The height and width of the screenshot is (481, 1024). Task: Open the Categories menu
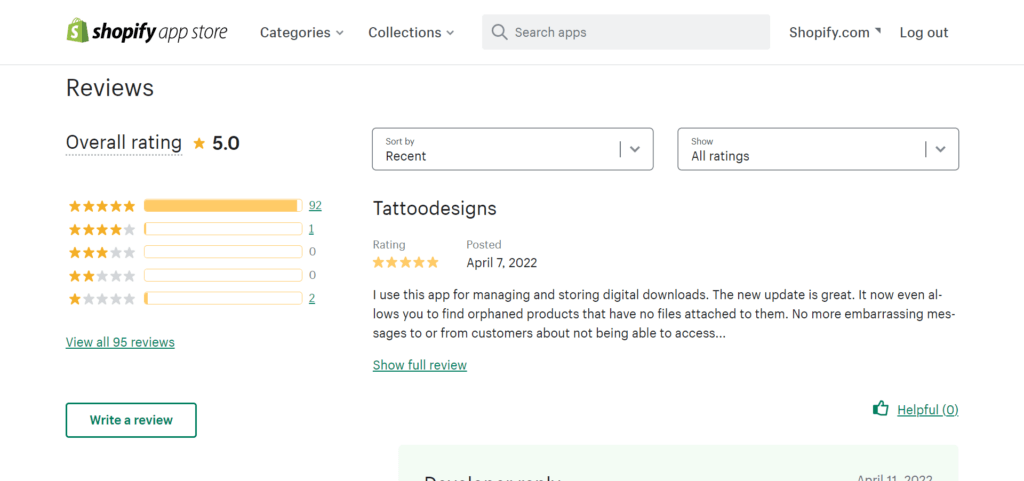(301, 32)
